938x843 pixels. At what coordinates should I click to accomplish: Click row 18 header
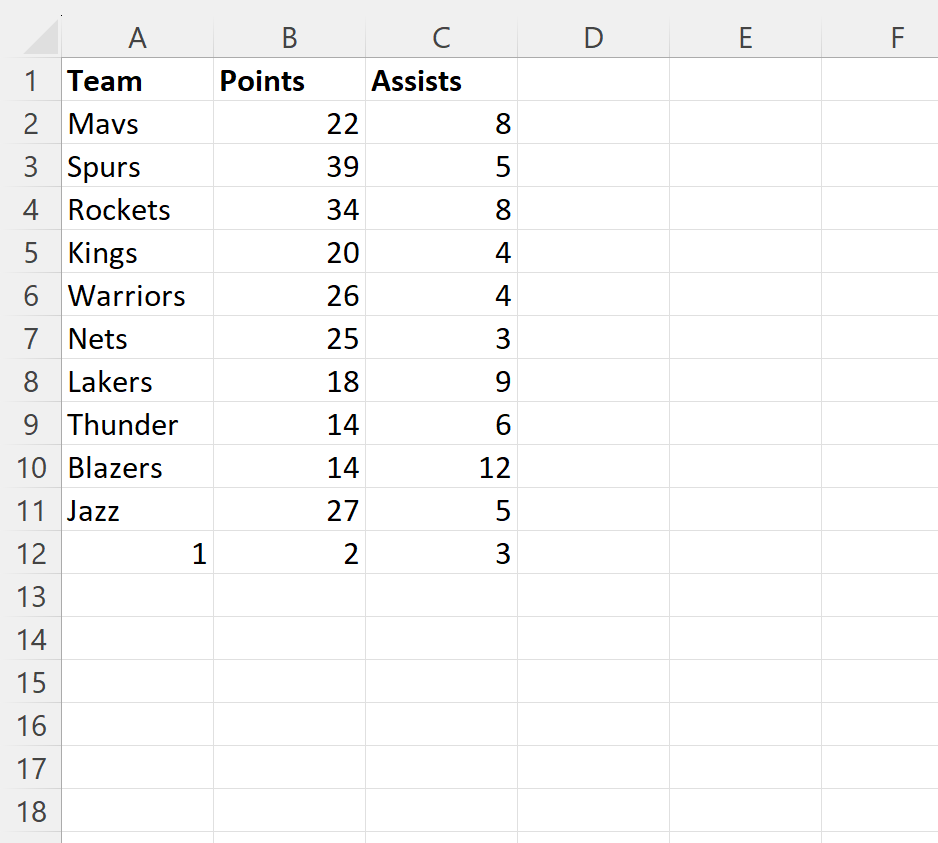[31, 811]
